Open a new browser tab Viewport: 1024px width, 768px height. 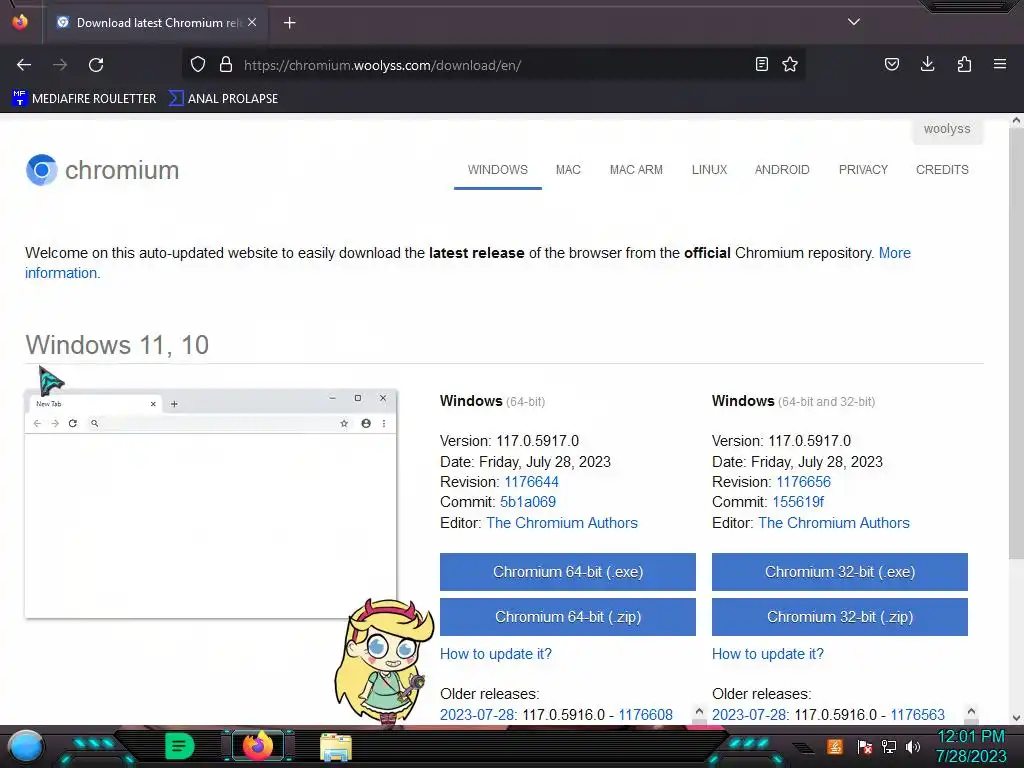[289, 23]
